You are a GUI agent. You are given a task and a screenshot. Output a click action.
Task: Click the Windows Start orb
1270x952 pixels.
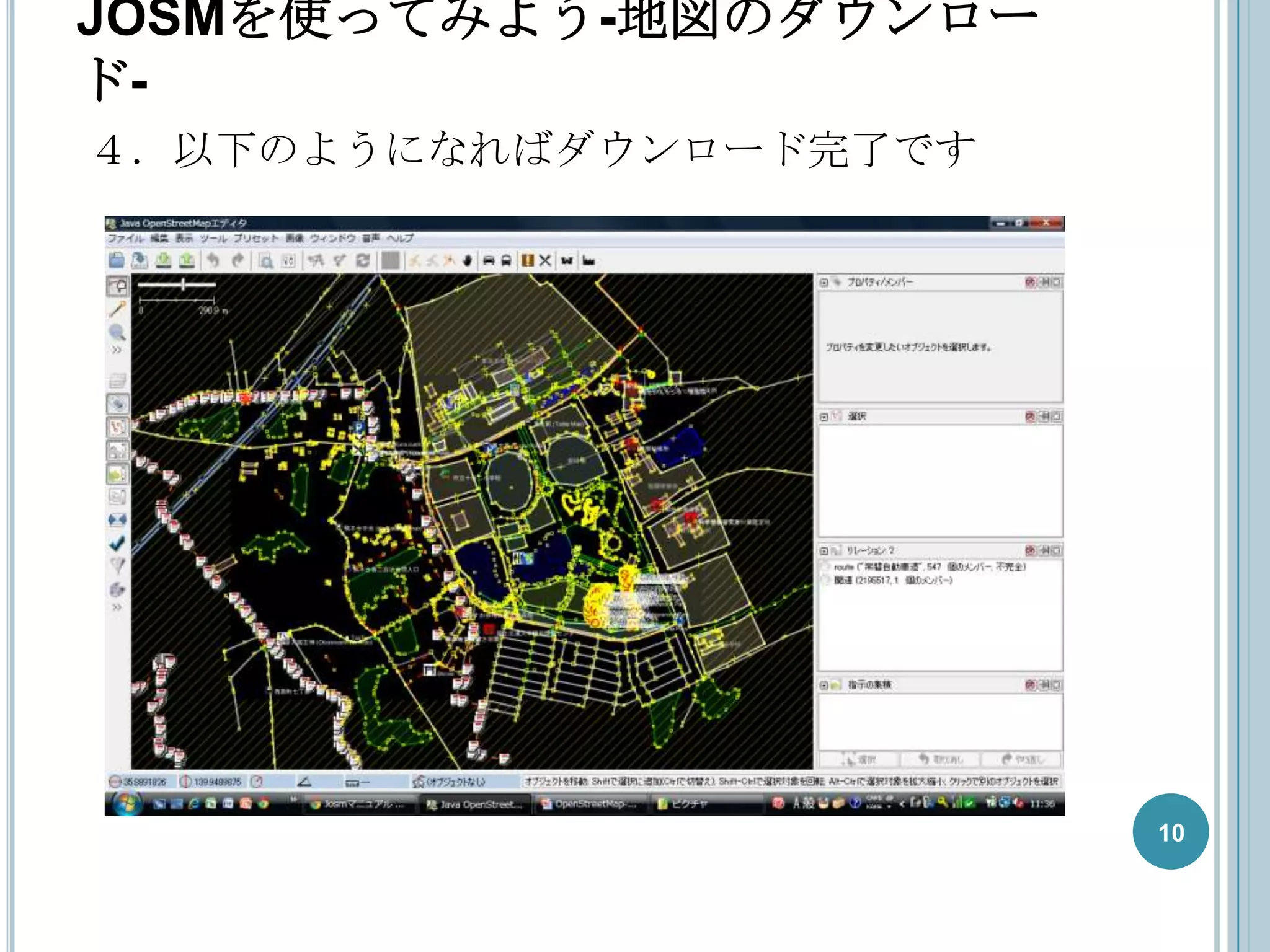click(x=127, y=803)
